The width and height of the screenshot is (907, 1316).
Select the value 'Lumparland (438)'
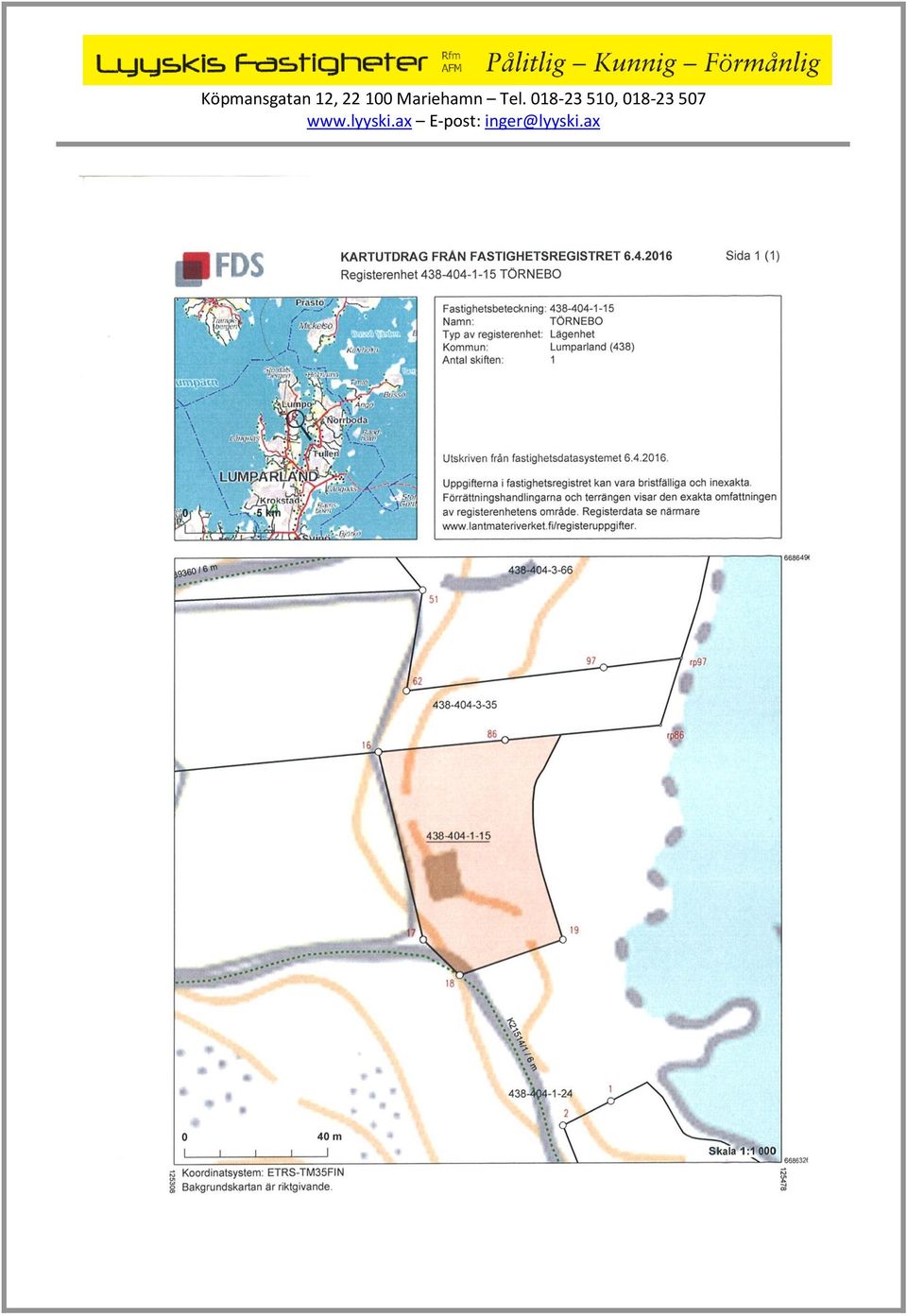(x=592, y=347)
